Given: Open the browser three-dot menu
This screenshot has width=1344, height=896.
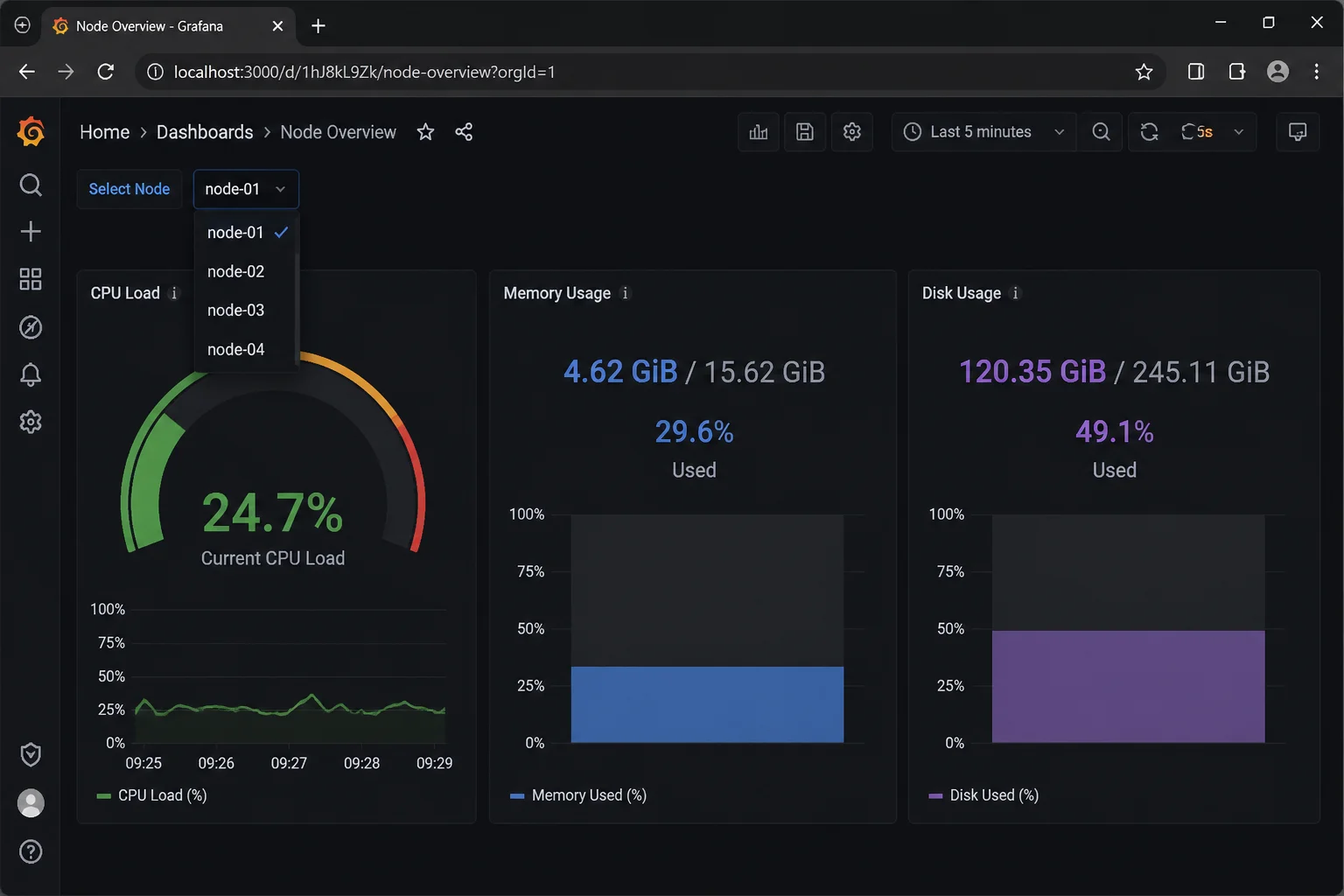Looking at the screenshot, I should click(x=1316, y=72).
